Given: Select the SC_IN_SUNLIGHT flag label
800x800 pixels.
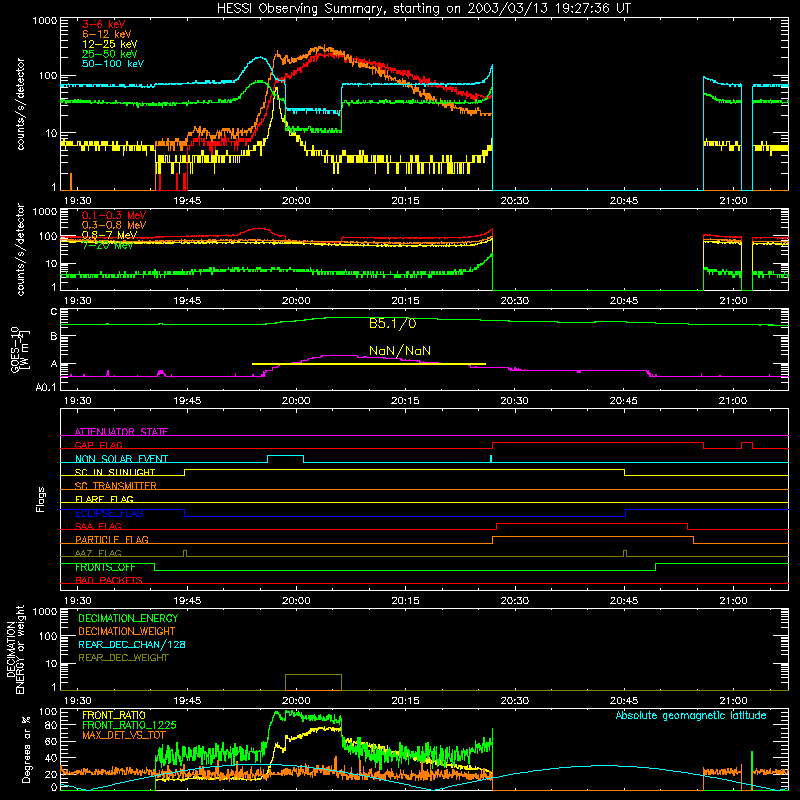Looking at the screenshot, I should tap(115, 472).
